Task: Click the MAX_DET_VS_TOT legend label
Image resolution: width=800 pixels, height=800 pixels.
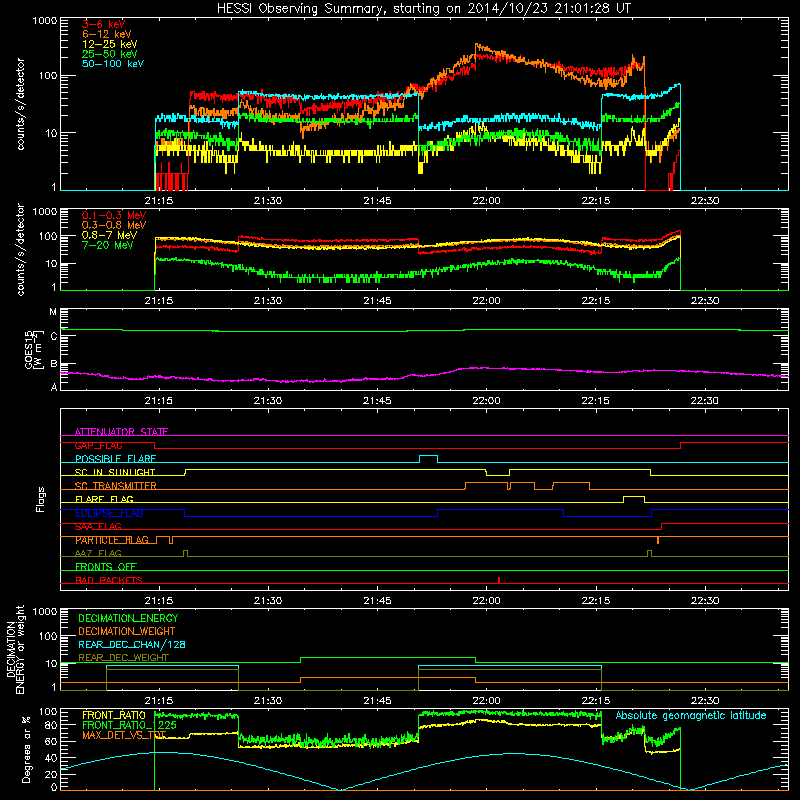Action: point(124,735)
